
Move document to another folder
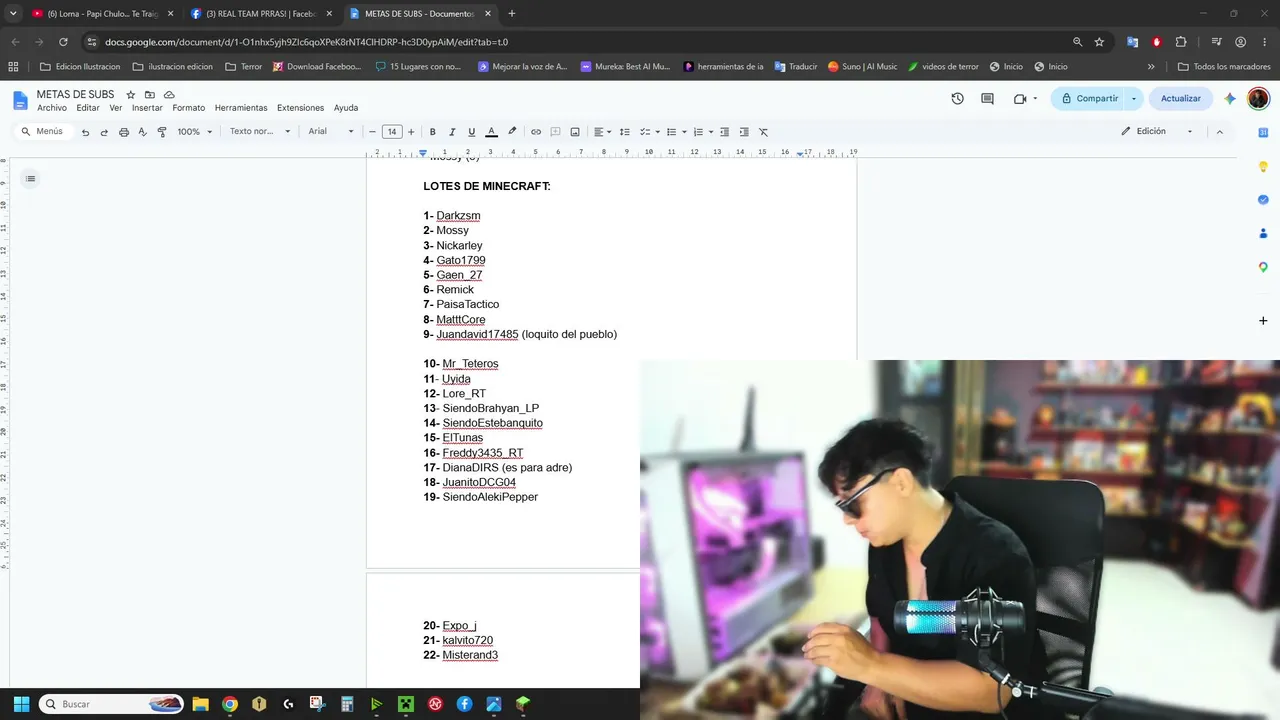[x=150, y=95]
